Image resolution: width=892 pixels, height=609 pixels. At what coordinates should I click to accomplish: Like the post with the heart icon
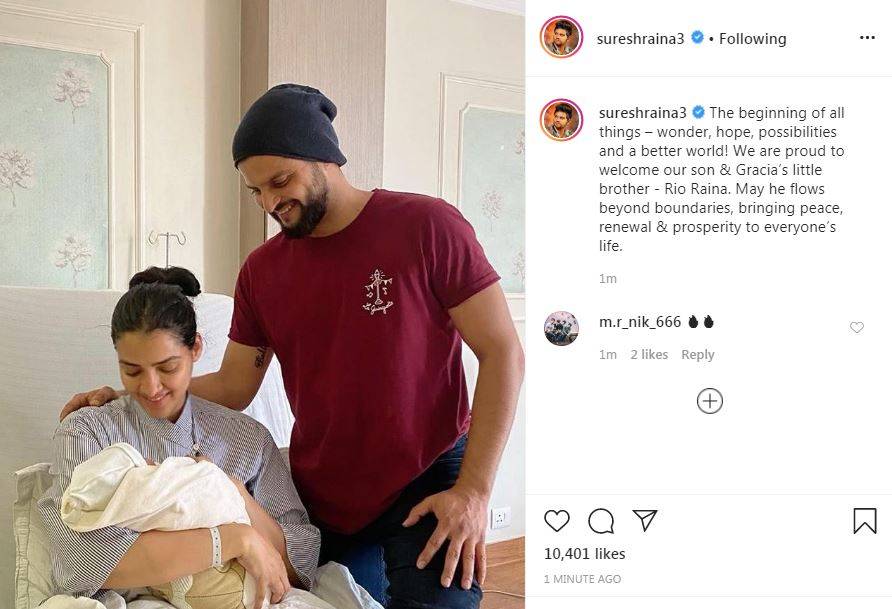tap(557, 521)
